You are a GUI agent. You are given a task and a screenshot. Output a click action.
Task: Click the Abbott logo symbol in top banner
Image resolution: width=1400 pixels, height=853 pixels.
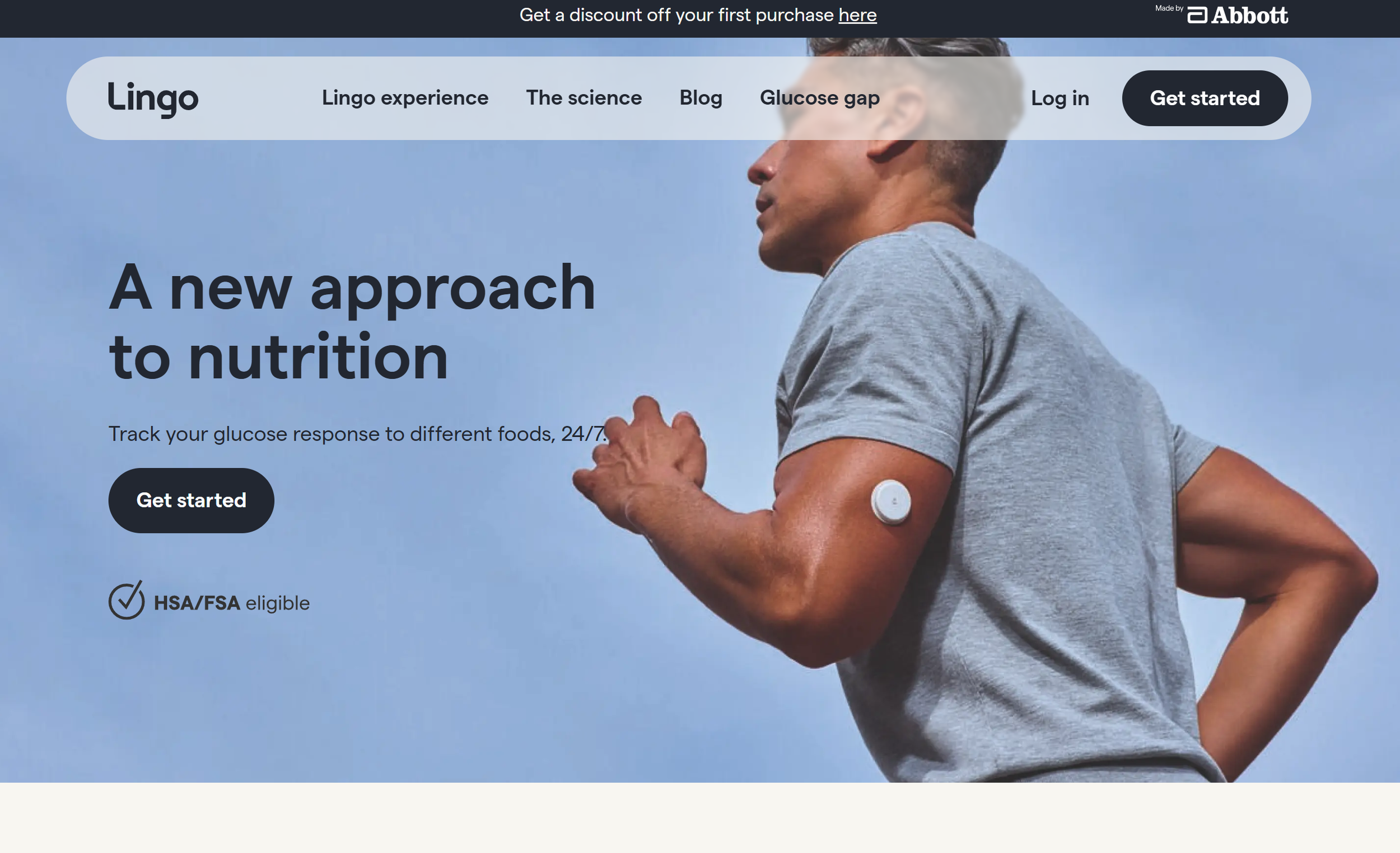1197,15
